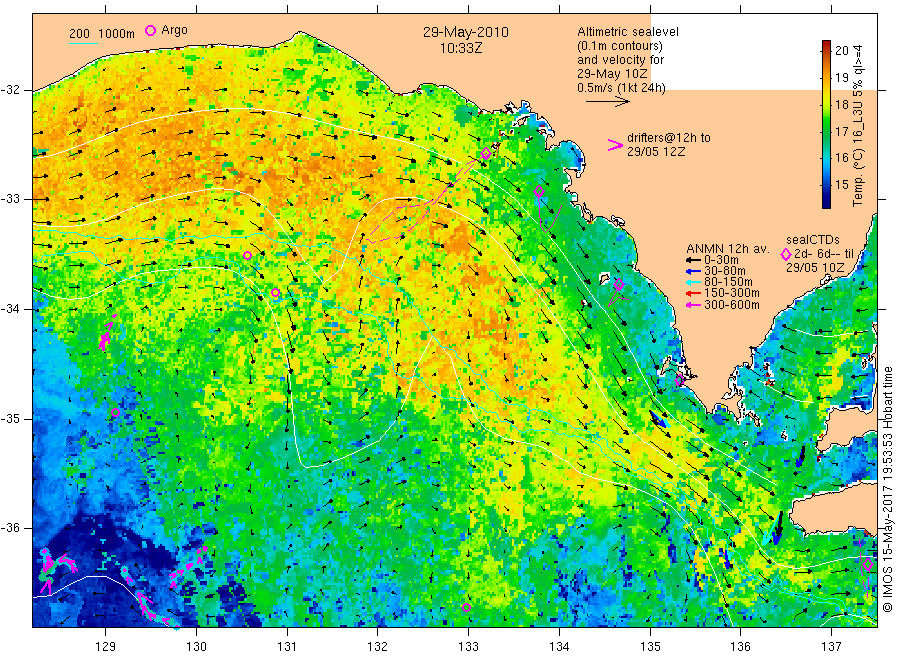The width and height of the screenshot is (900, 660).
Task: Click the 133 longitude axis label
Action: [x=468, y=647]
